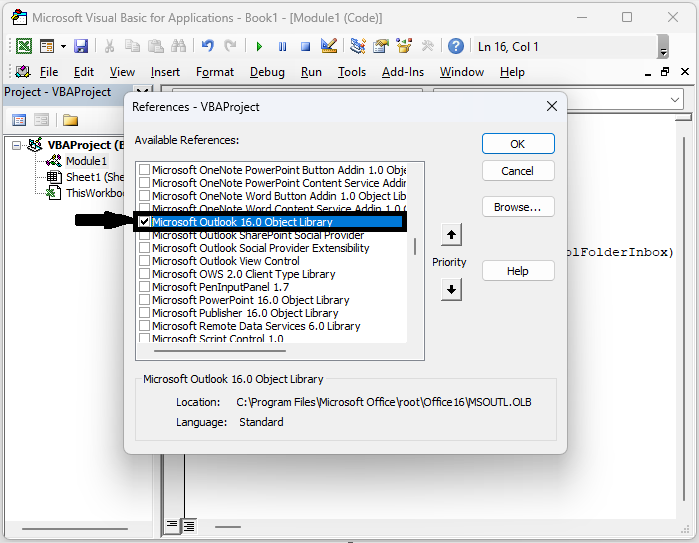Click the Reset stop icon
The width and height of the screenshot is (699, 543).
(305, 46)
